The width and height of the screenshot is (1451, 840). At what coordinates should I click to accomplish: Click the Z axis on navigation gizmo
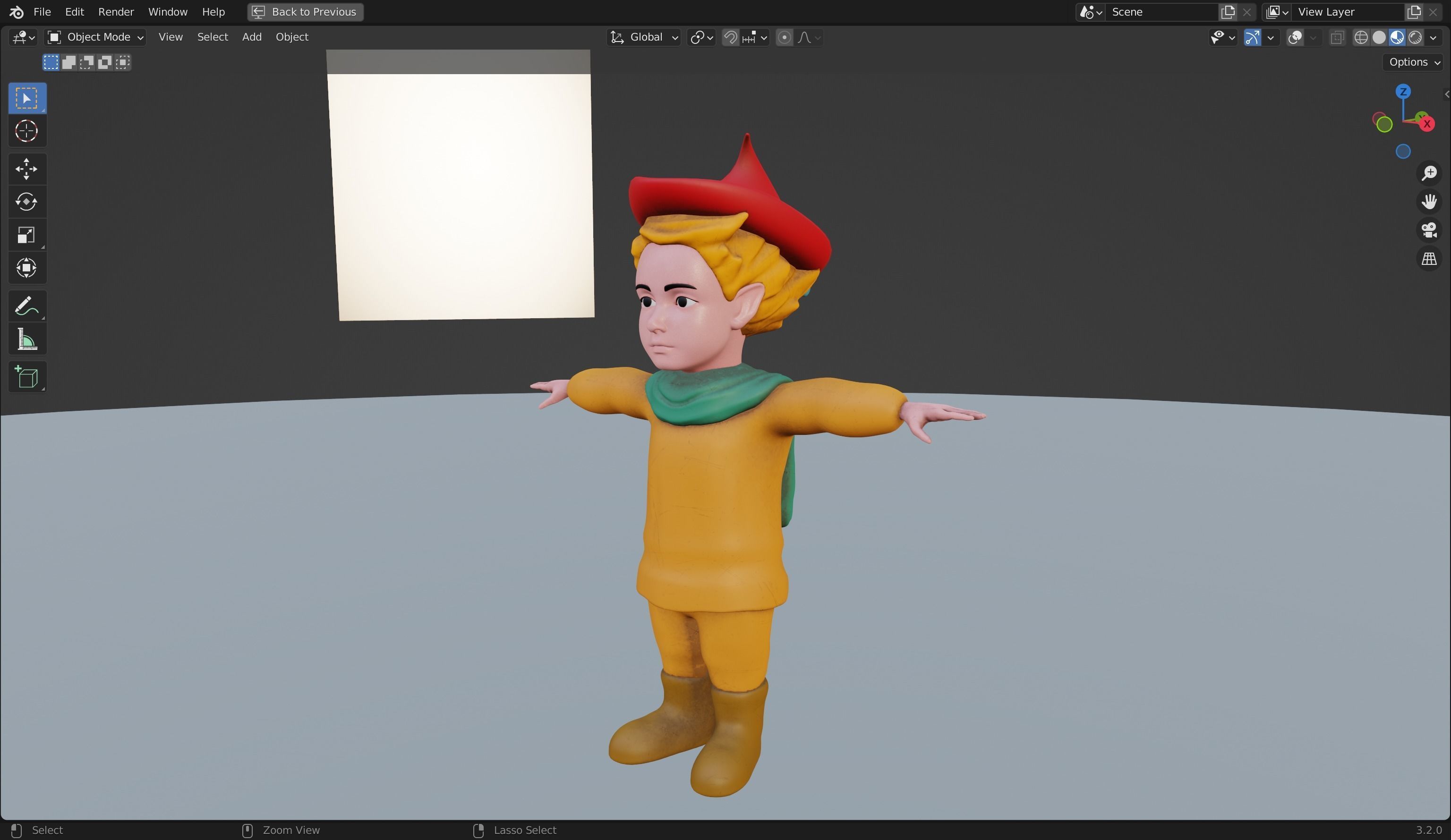click(1403, 92)
